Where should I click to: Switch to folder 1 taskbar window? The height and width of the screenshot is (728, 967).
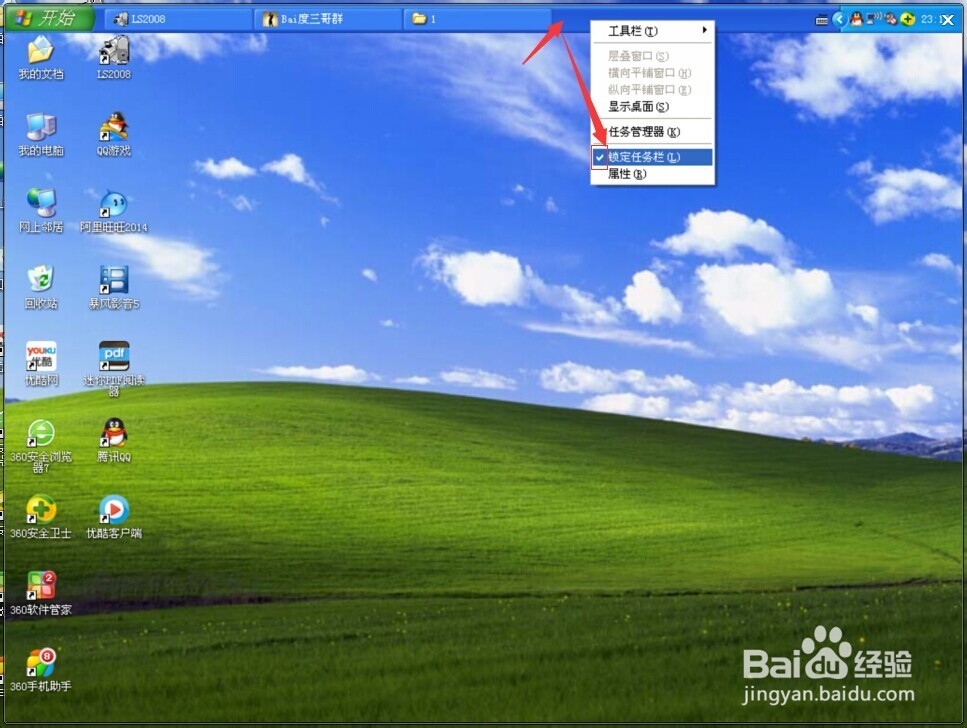pyautogui.click(x=477, y=19)
